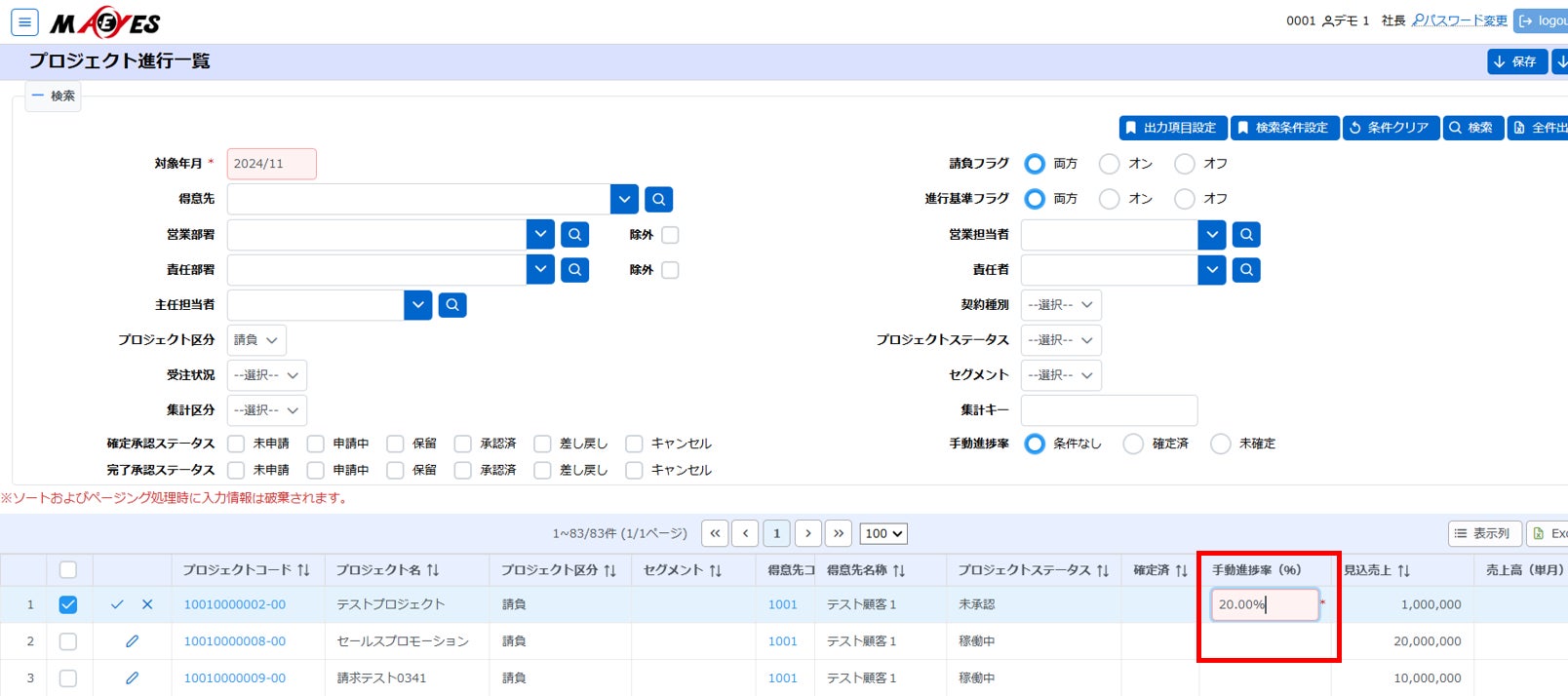Click the magnifier search icon beside 責任者
1568x696 pixels.
[x=1246, y=270]
